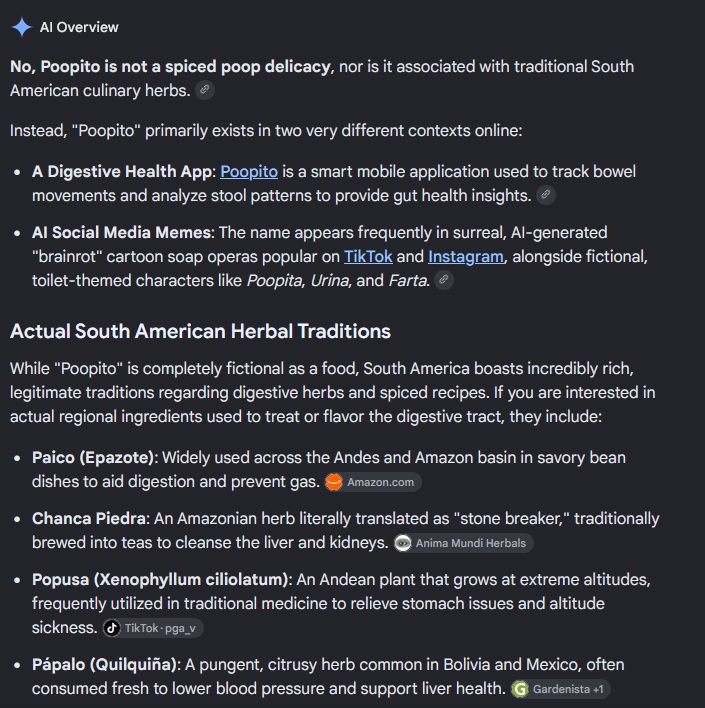Image resolution: width=705 pixels, height=708 pixels.
Task: Click the 'AI Overview' label text
Action: pos(79,27)
